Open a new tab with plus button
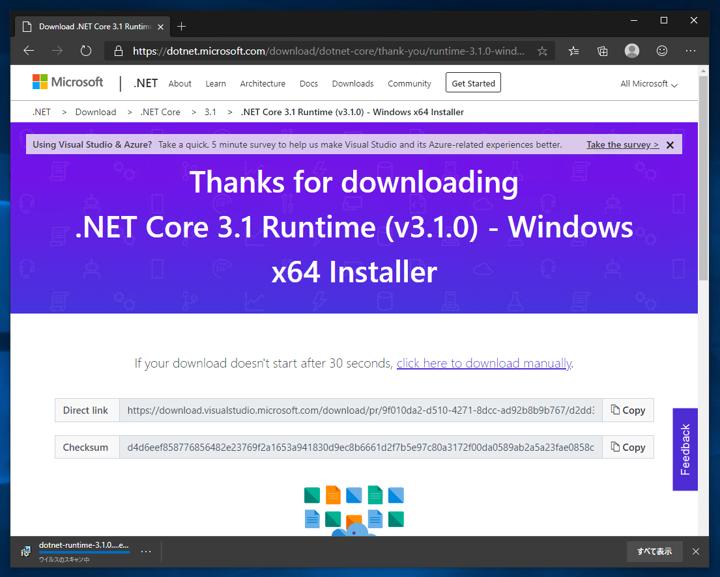Image resolution: width=720 pixels, height=577 pixels. (x=181, y=27)
